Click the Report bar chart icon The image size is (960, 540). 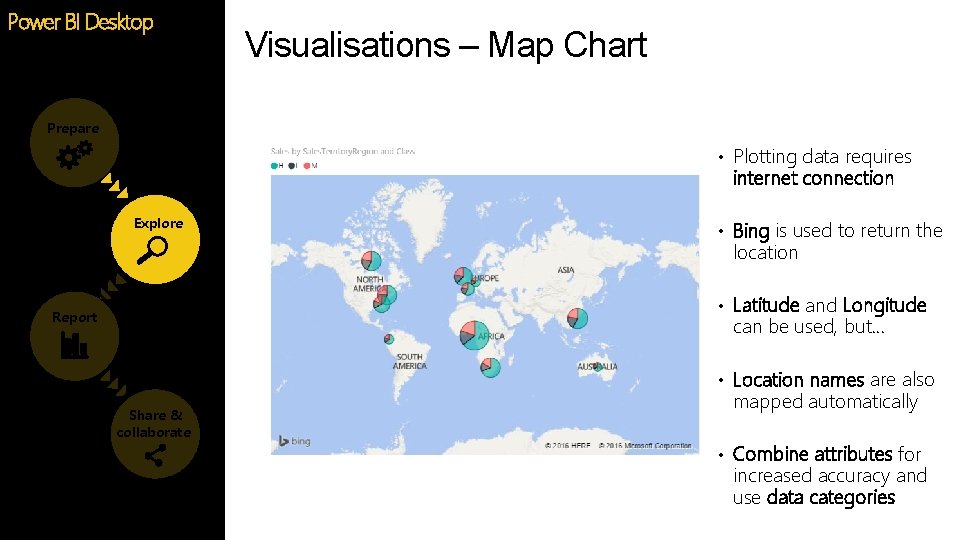[74, 345]
